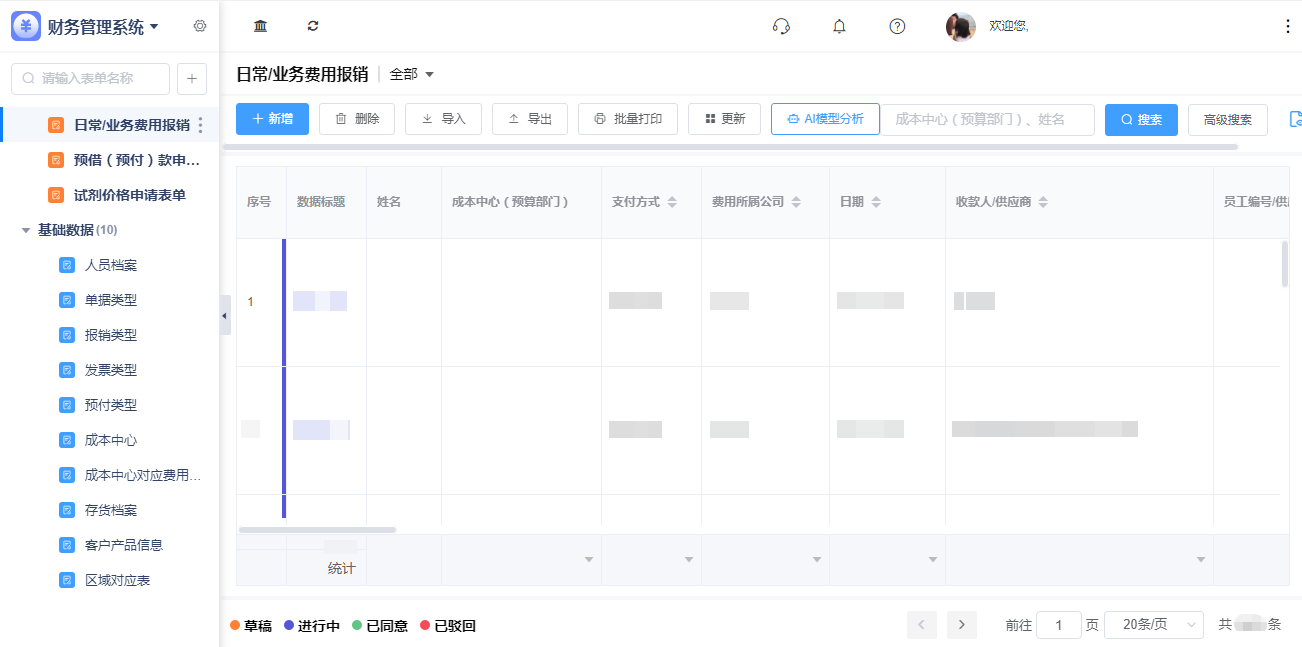The width and height of the screenshot is (1302, 647).
Task: Focus the 前往 page number input
Action: 1059,625
